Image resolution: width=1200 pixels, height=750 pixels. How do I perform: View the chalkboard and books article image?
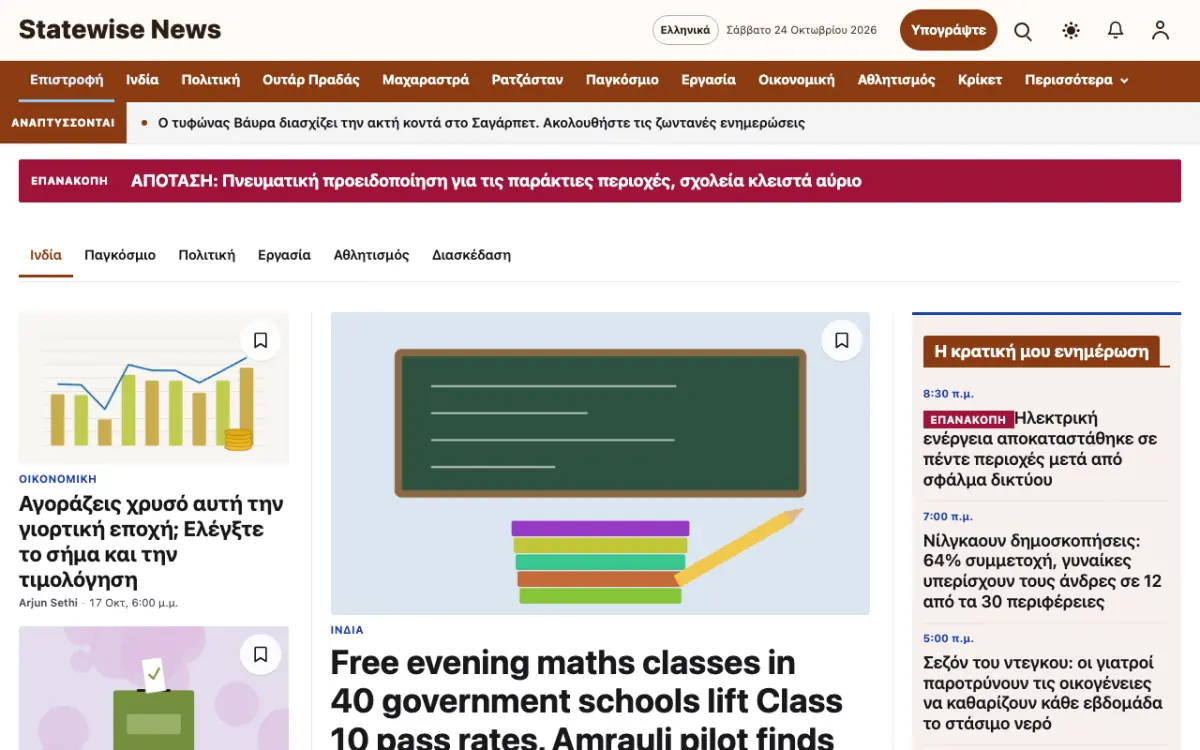coord(600,463)
